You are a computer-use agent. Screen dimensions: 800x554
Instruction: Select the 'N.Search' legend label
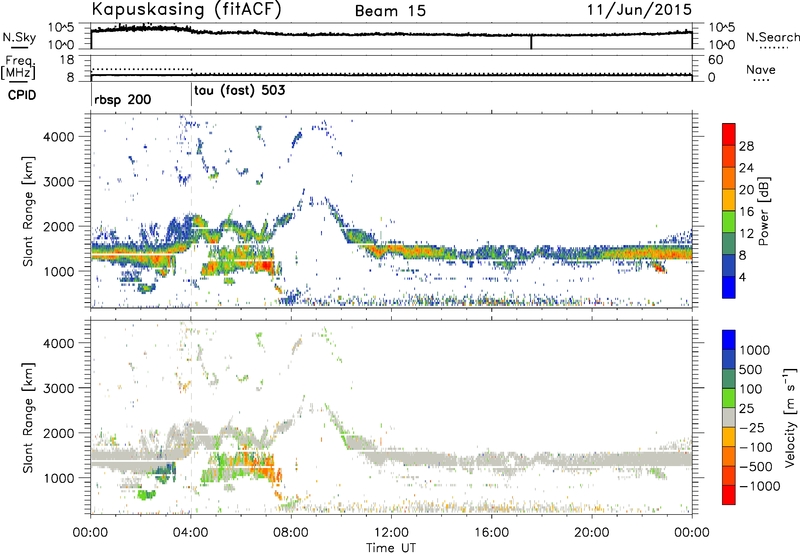point(772,37)
